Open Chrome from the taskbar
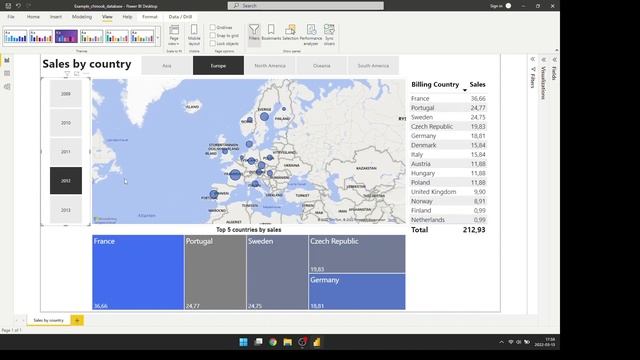Screen dimensions: 640x360 click(x=273, y=342)
